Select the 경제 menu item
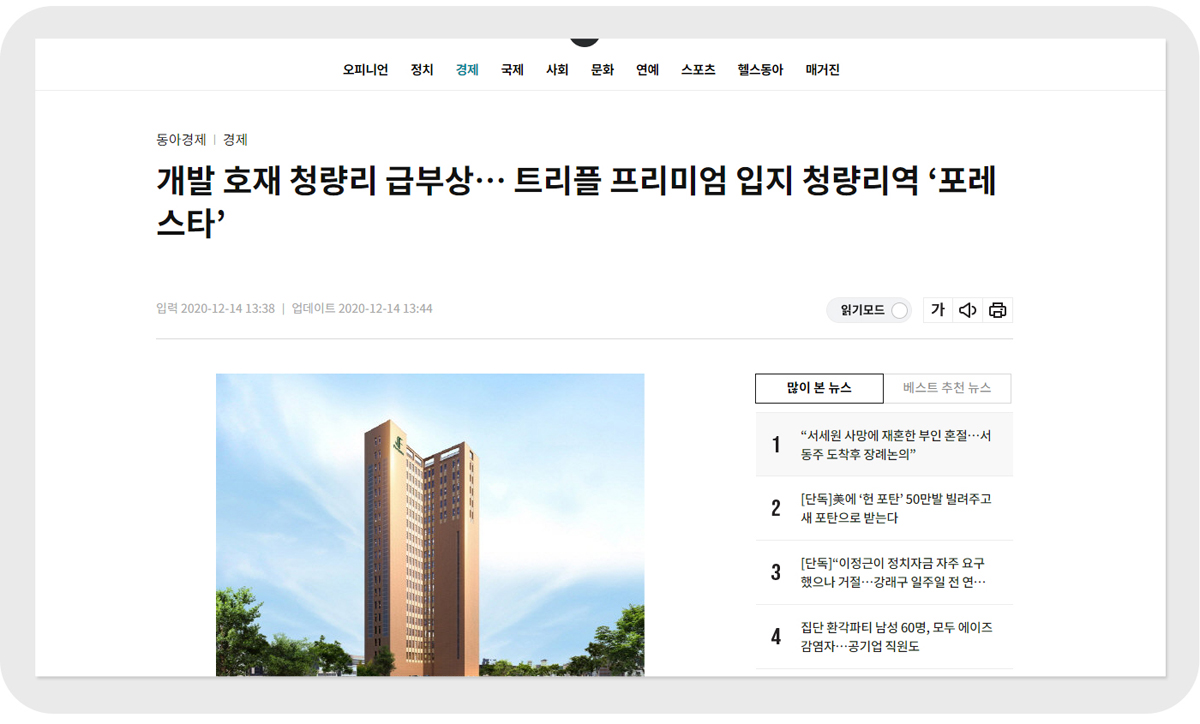Screen dimensions: 1200x724 467,70
